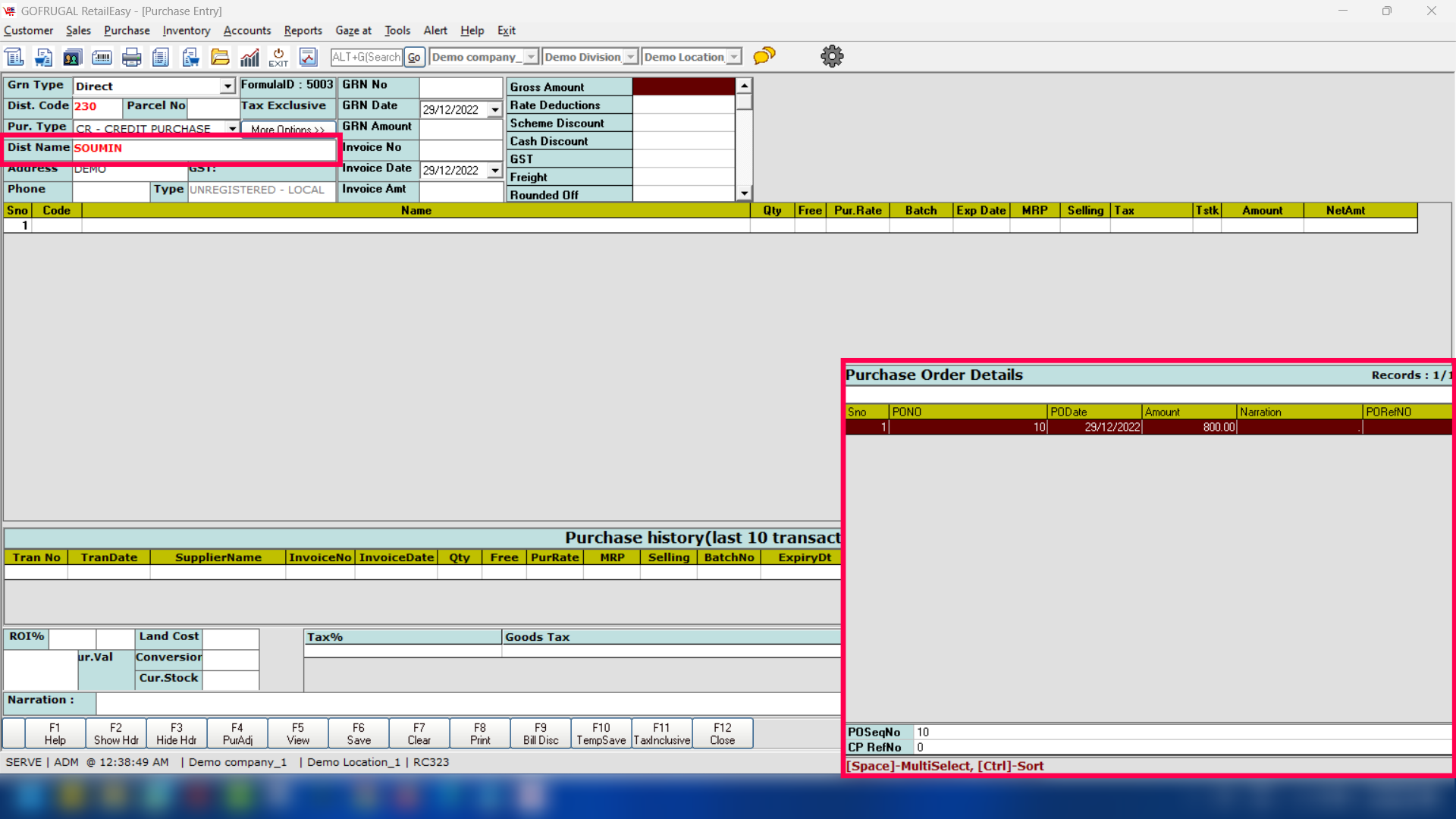This screenshot has height=819, width=1456.
Task: Expand the Grn Type dropdown
Action: (x=227, y=86)
